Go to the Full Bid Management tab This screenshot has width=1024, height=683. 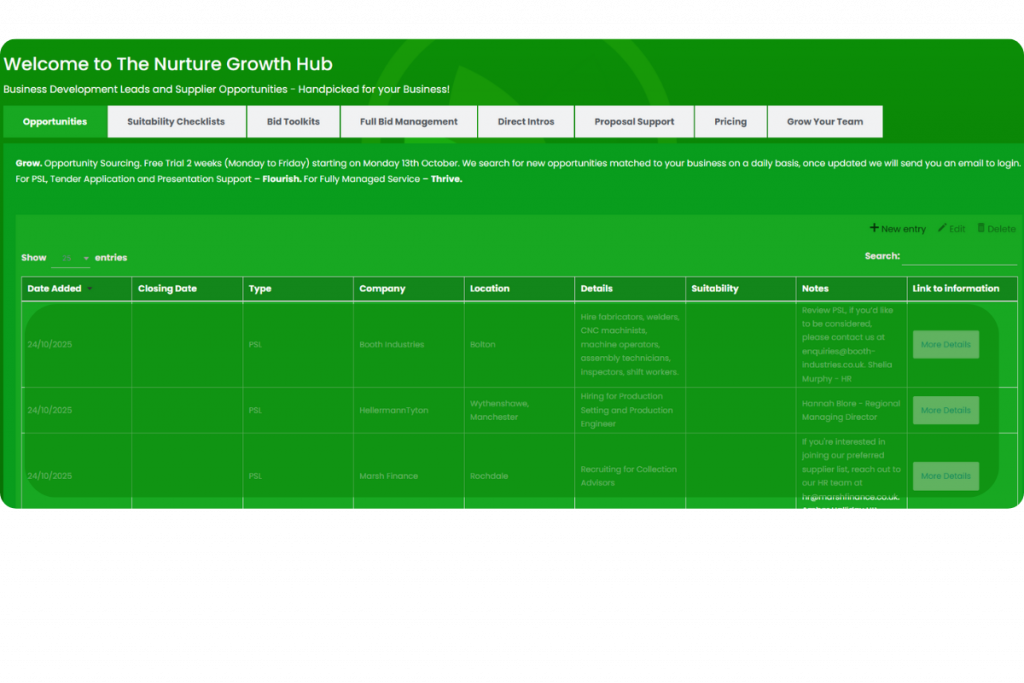tap(408, 122)
